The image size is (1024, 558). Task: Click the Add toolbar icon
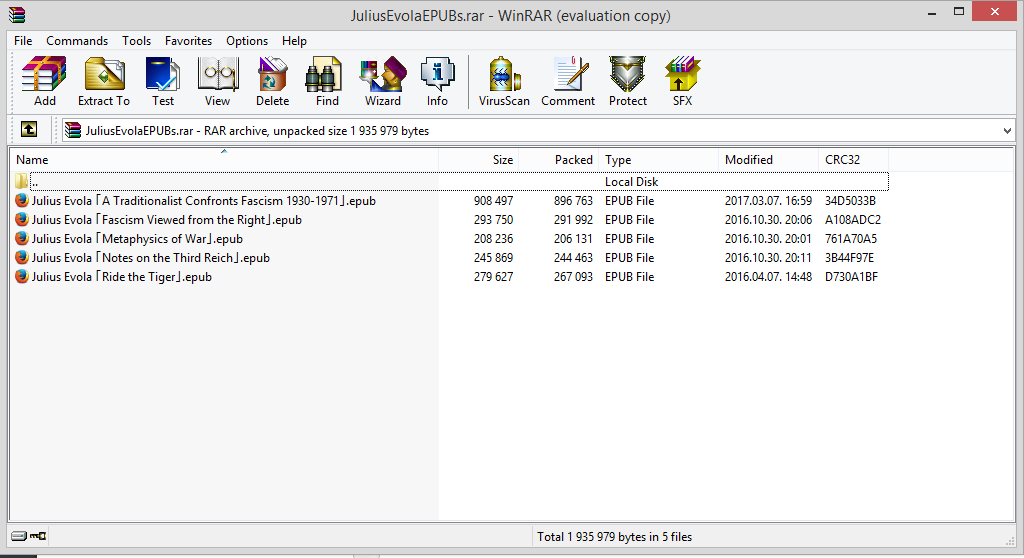(44, 81)
